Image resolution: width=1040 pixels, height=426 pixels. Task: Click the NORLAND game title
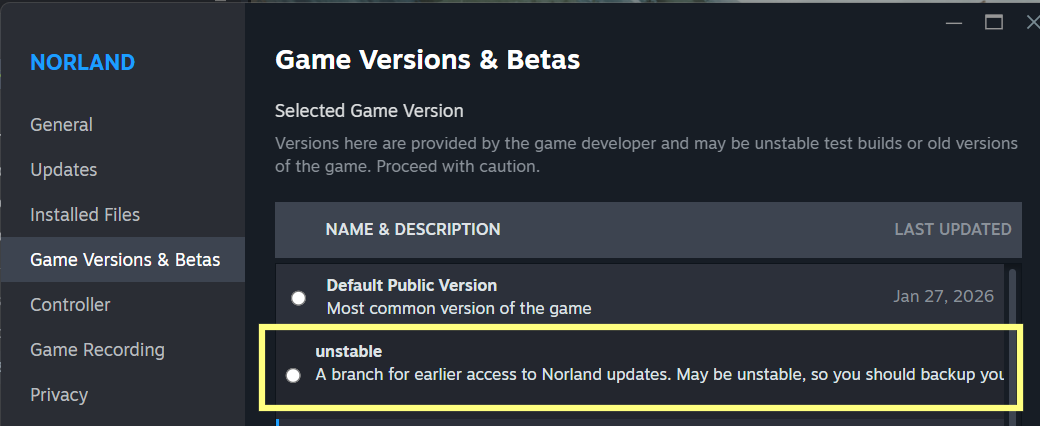point(82,63)
